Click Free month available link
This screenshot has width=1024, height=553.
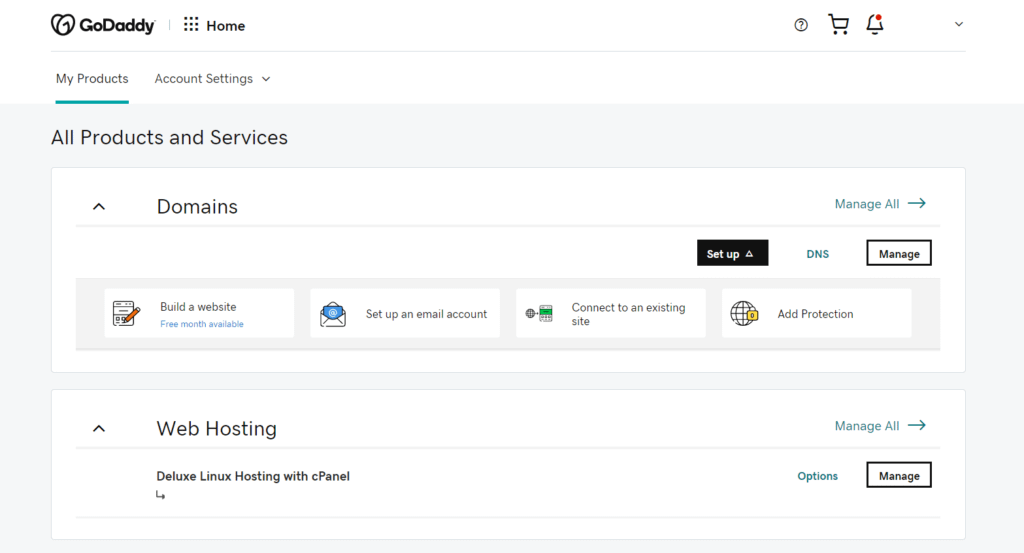202,324
